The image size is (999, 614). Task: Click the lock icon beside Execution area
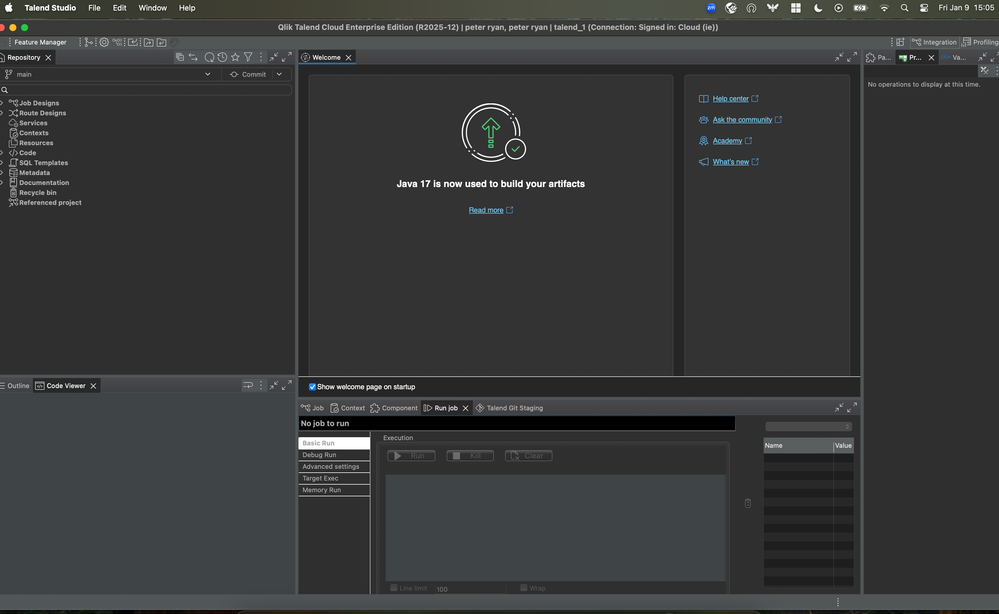coord(748,503)
